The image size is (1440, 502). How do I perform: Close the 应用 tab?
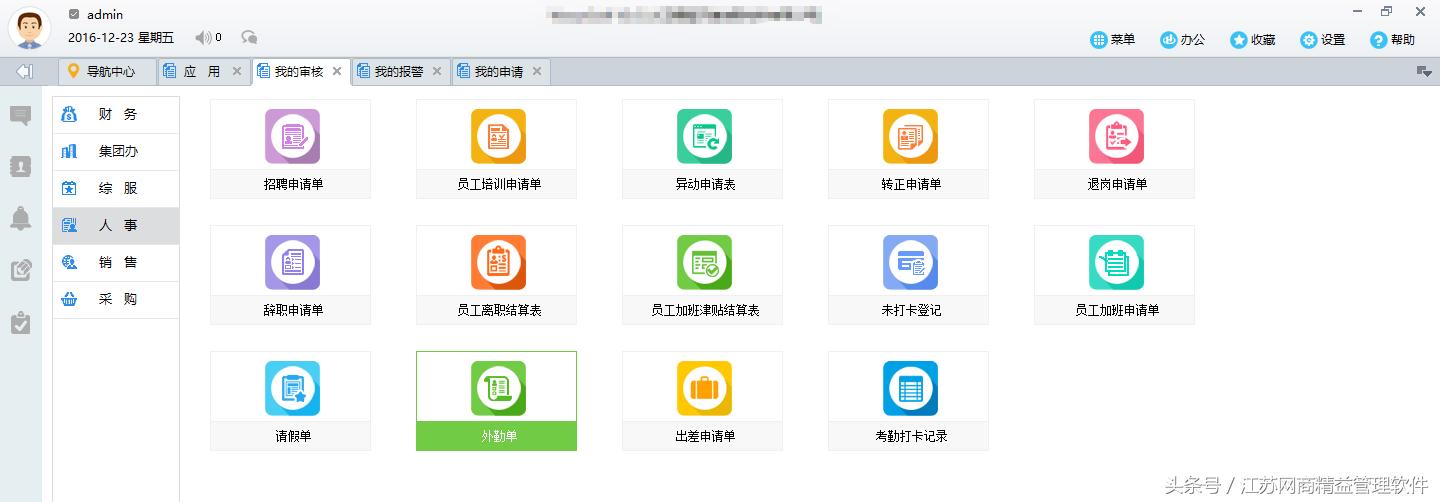pyautogui.click(x=237, y=71)
